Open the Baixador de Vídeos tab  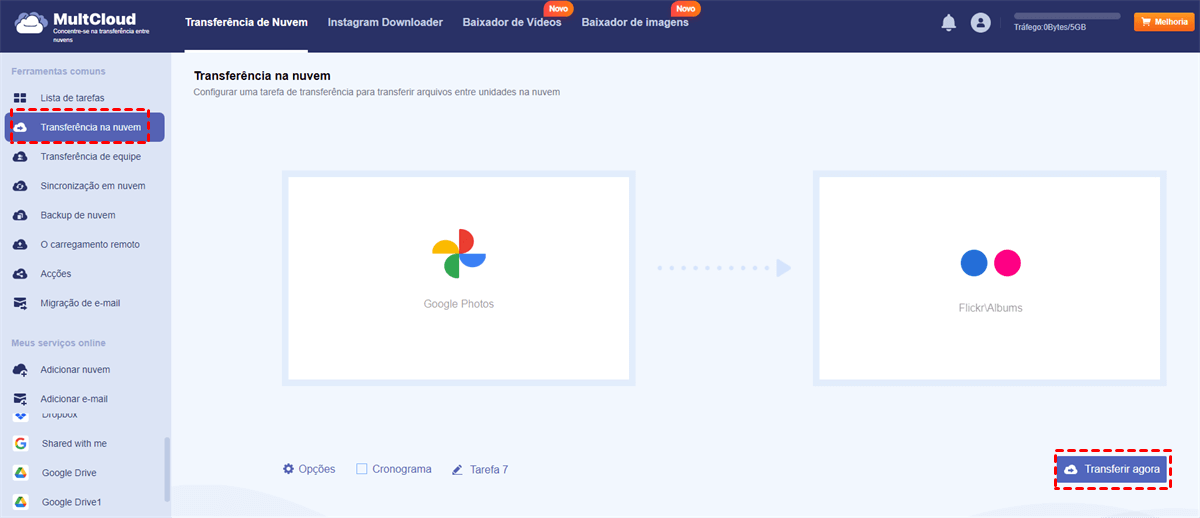pos(512,22)
